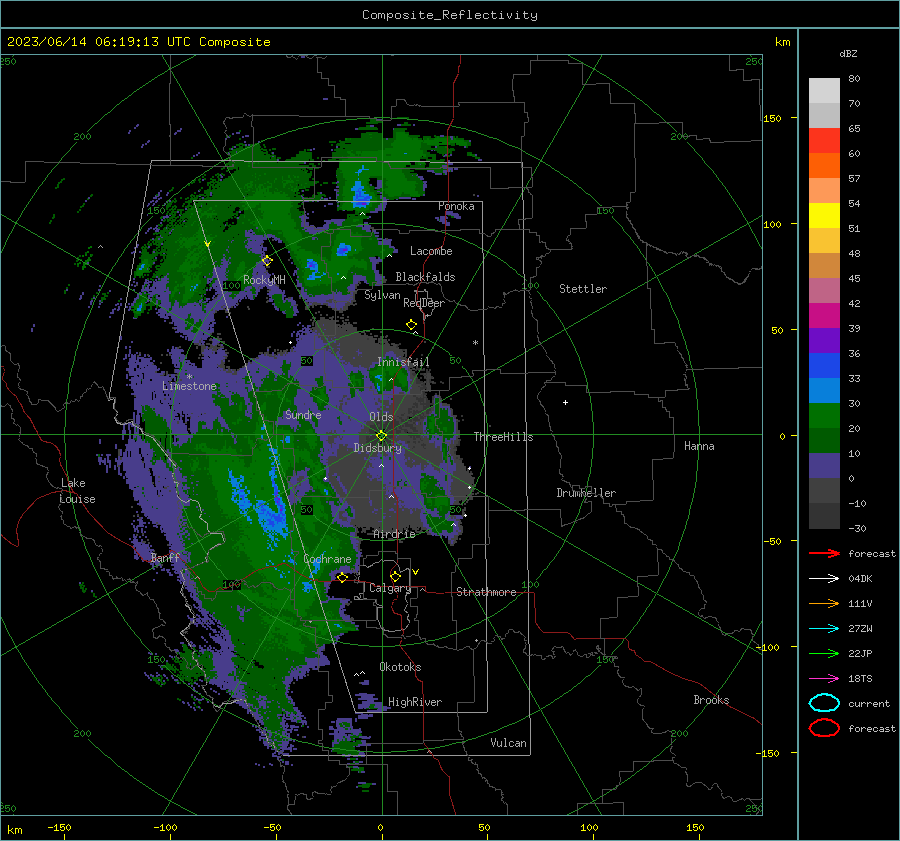Pick the green 22JP arrow icon
900x841 pixels.
pos(824,653)
